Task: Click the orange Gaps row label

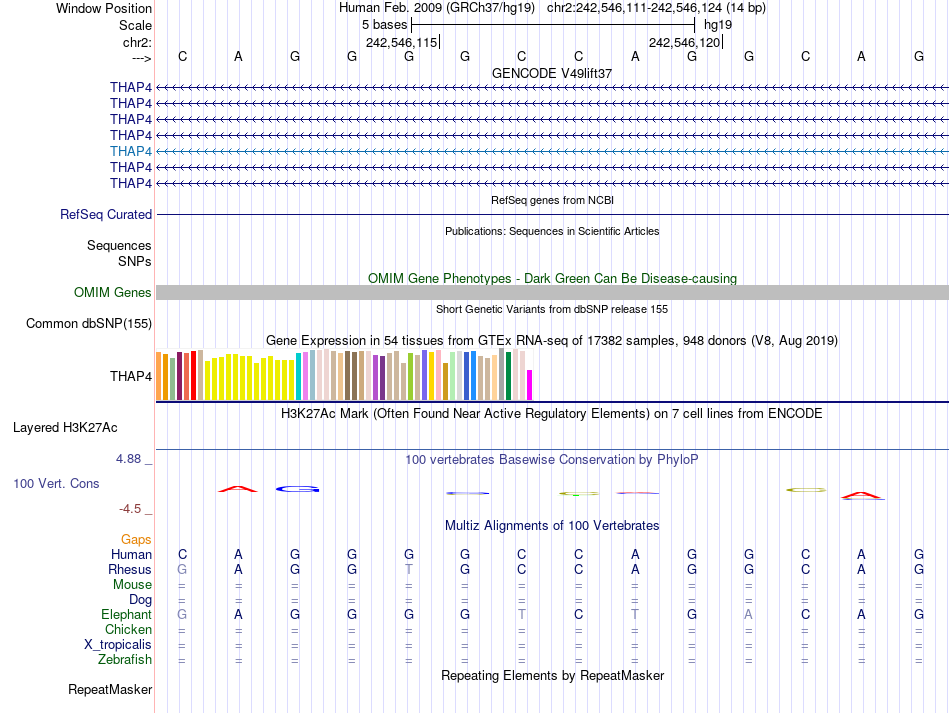Action: click(x=136, y=539)
